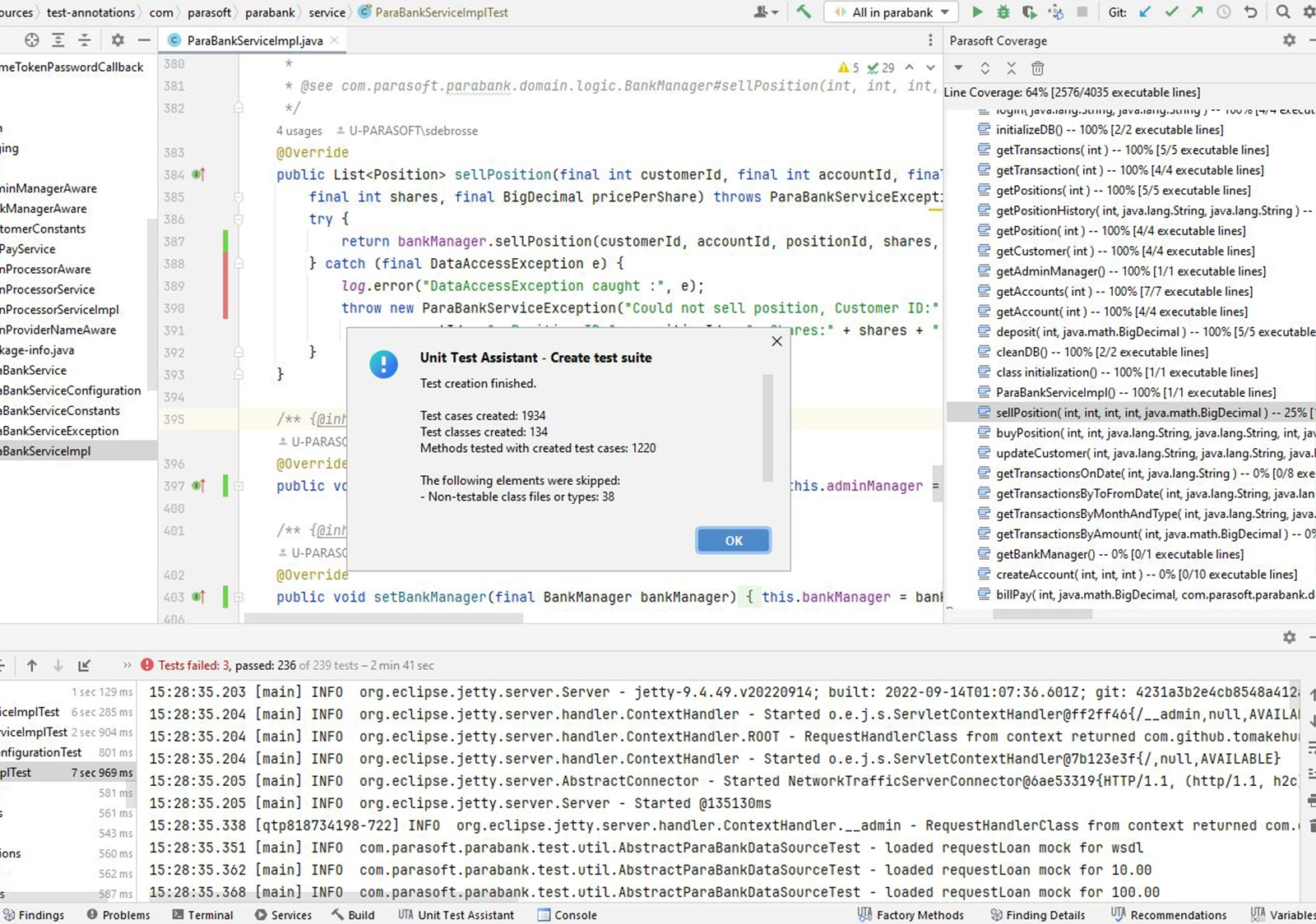Expand hidden test toolbar chevrons

127,665
